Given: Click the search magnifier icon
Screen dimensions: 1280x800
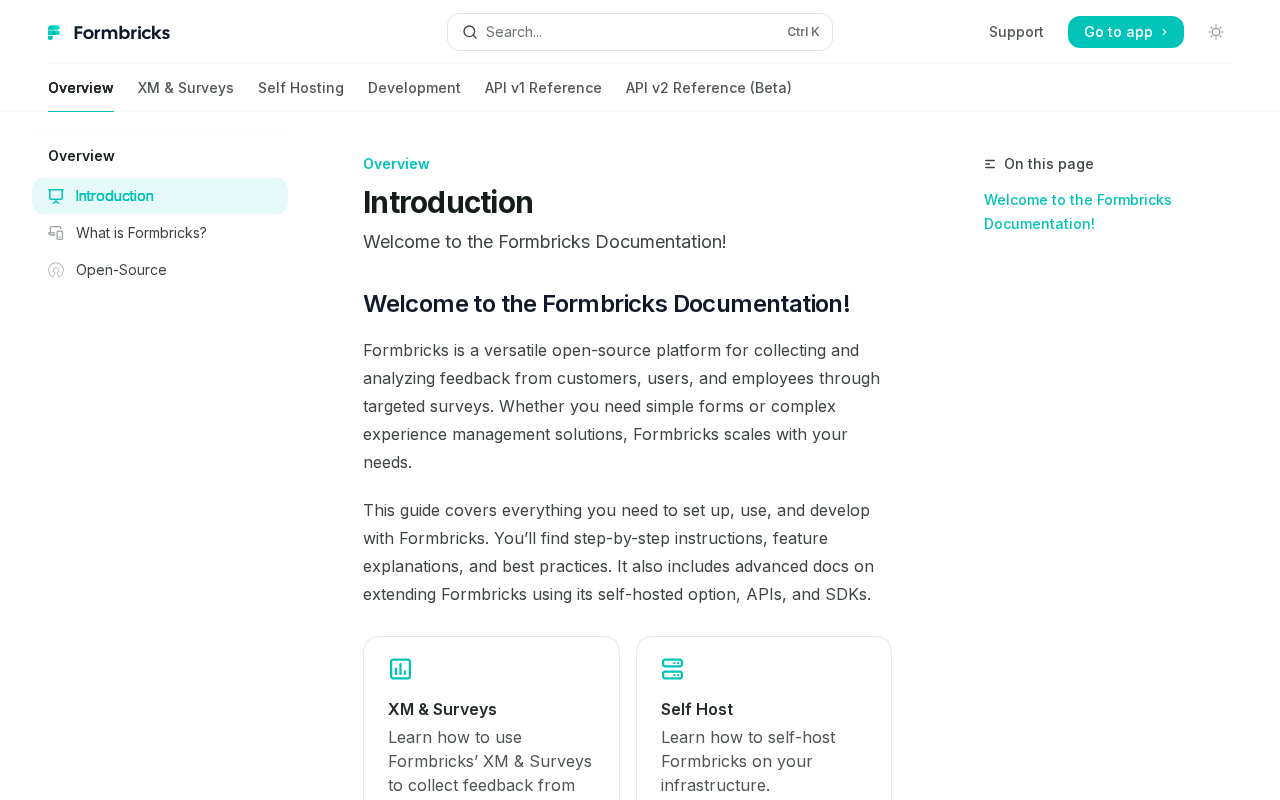Looking at the screenshot, I should [x=470, y=32].
